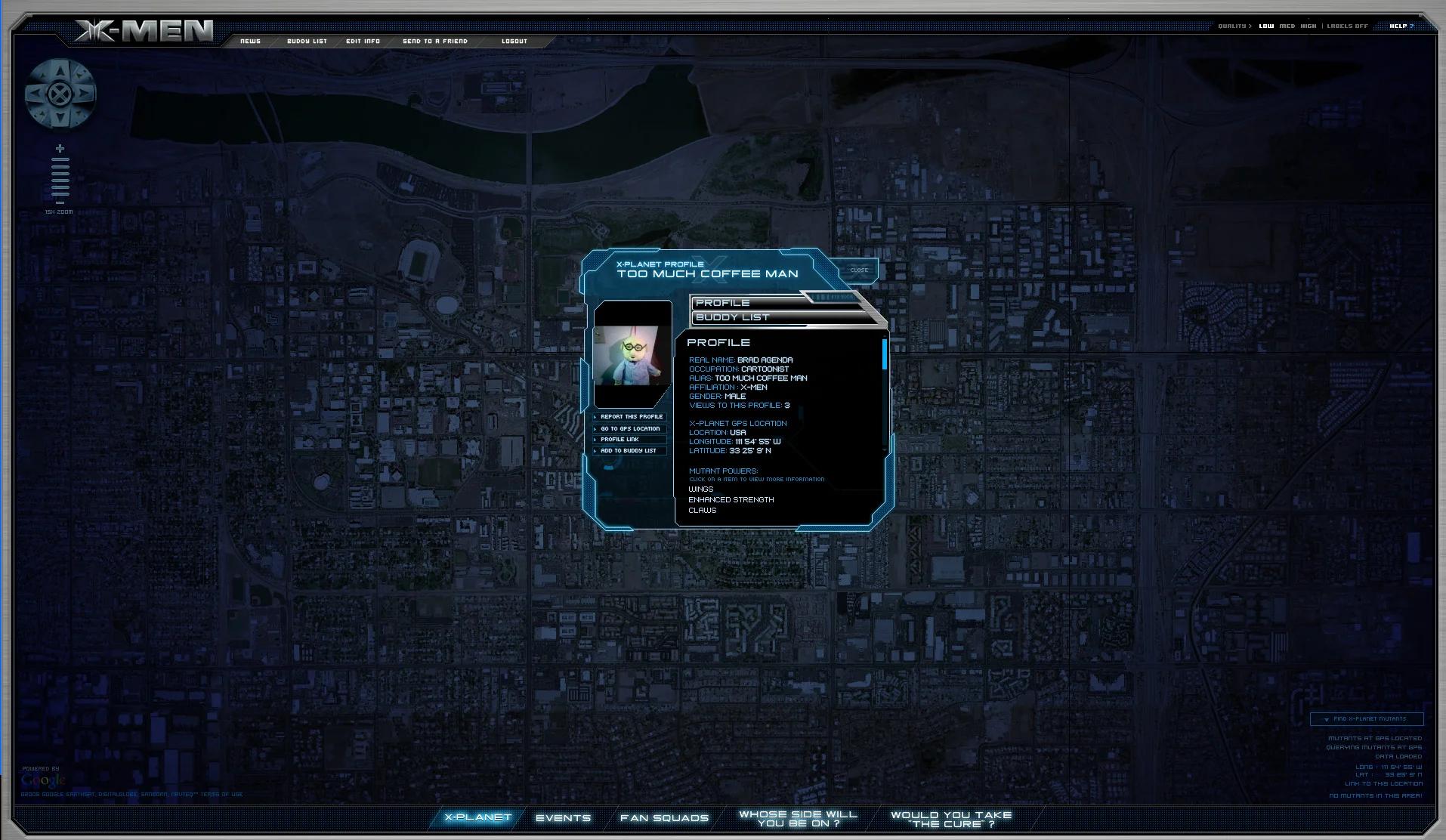Click the X-Men logo
Viewport: 1446px width, 840px height.
pyautogui.click(x=144, y=31)
